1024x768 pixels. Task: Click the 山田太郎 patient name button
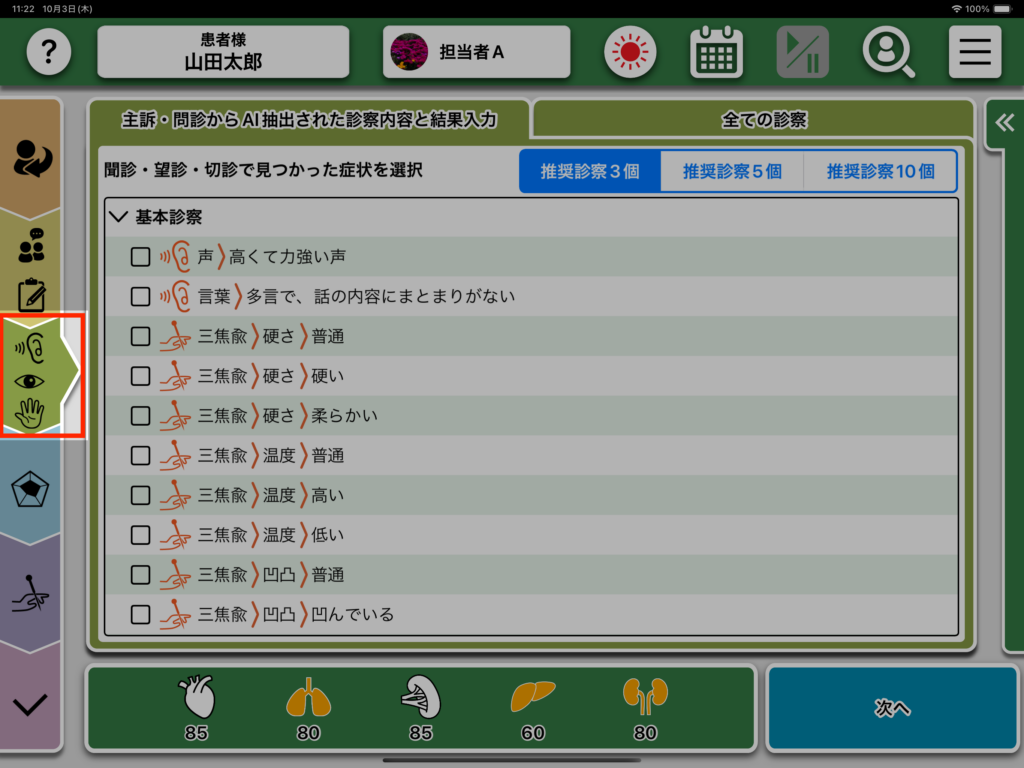tap(223, 52)
